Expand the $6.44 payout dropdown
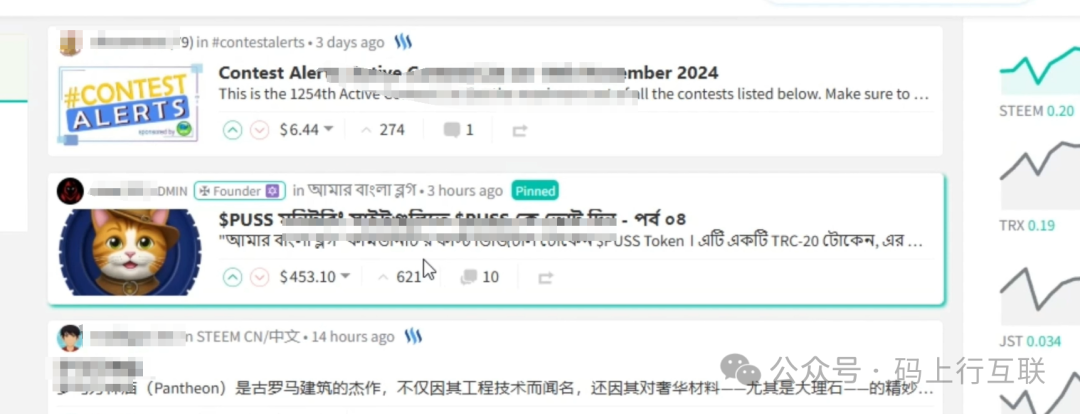 [x=306, y=130]
